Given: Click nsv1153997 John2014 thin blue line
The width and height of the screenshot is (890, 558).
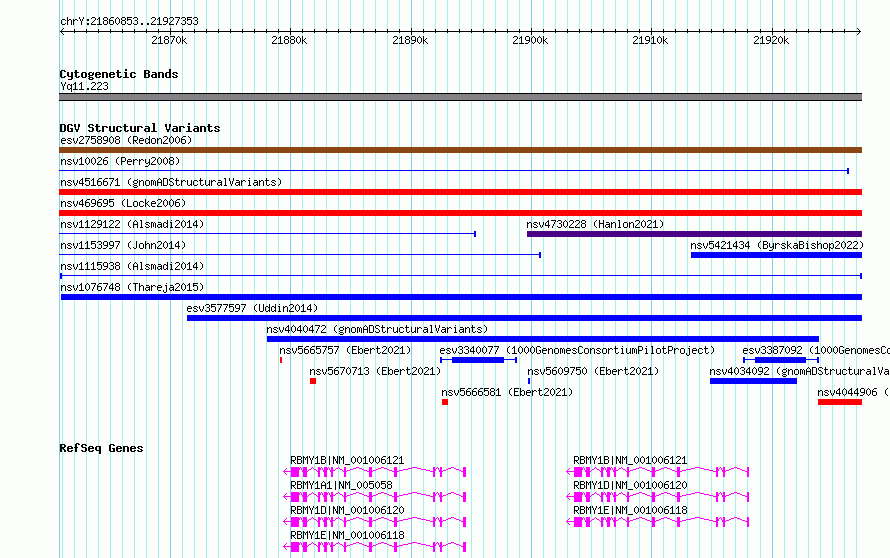Looking at the screenshot, I should [300, 255].
